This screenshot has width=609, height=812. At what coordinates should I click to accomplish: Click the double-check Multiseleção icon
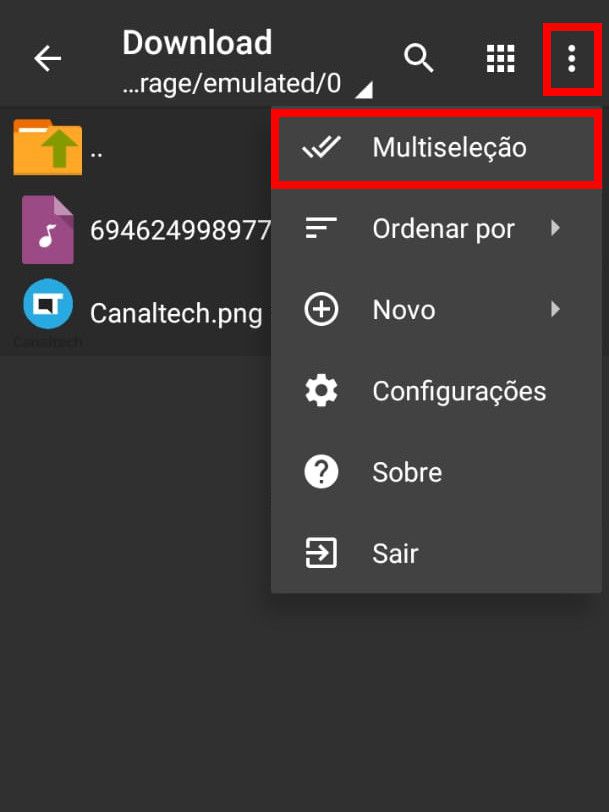click(322, 147)
